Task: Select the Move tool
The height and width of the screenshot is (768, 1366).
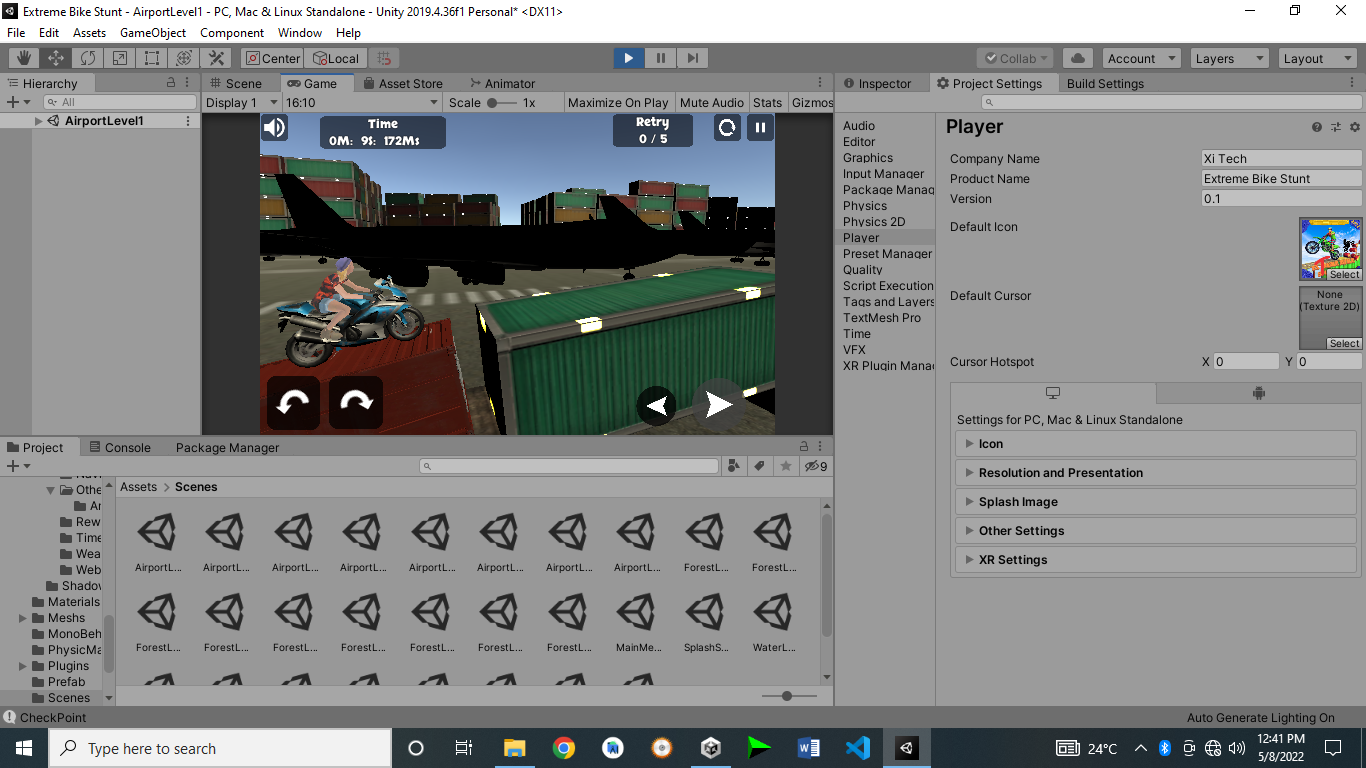Action: point(54,57)
